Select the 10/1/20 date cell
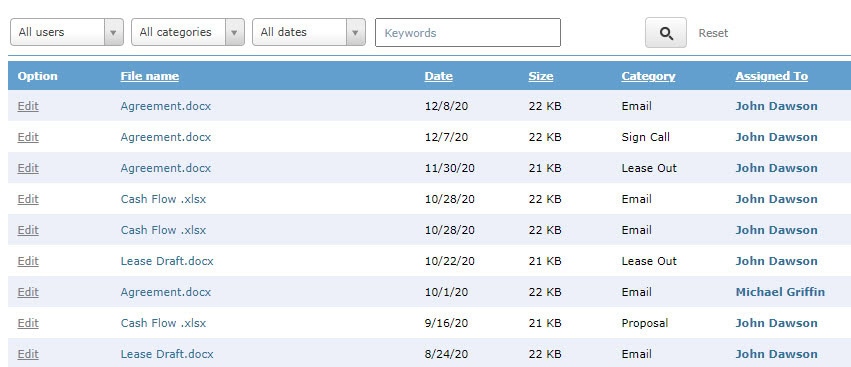The image size is (851, 367). click(446, 292)
